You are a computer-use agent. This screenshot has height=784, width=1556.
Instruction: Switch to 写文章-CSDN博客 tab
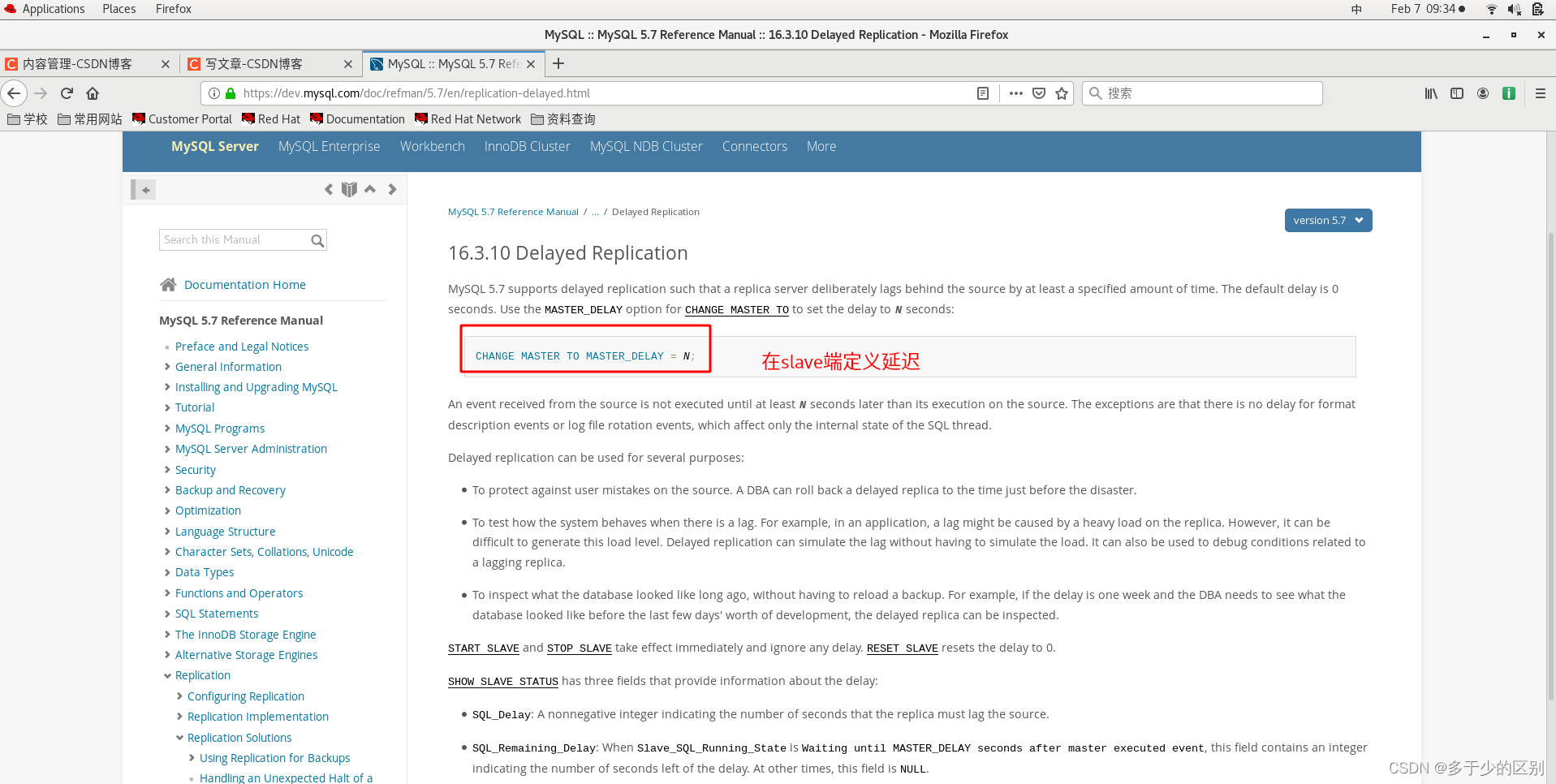(x=270, y=64)
